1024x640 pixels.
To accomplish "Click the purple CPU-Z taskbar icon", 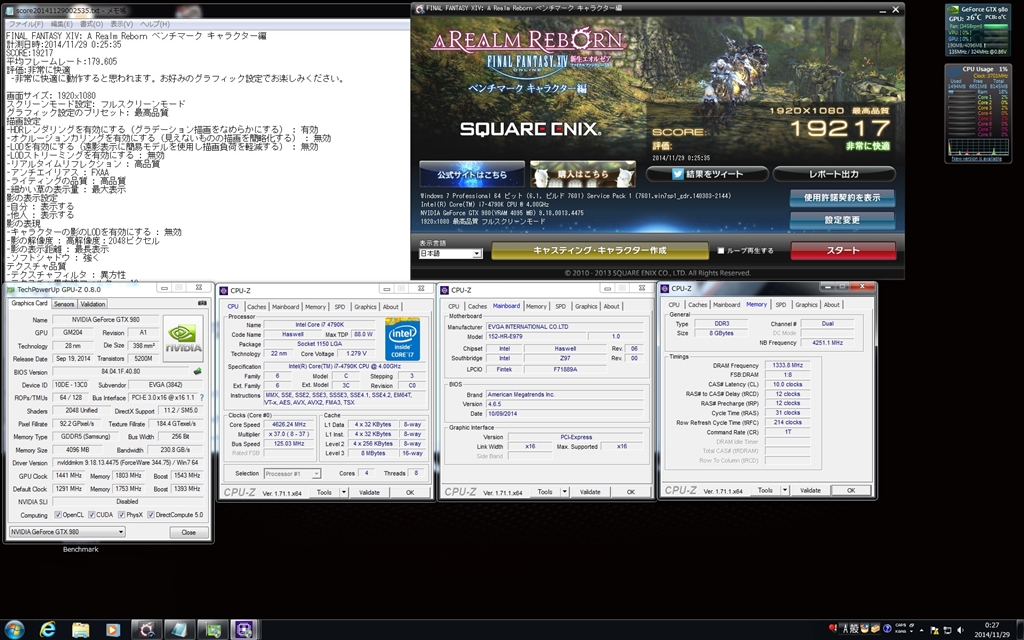I will point(245,630).
